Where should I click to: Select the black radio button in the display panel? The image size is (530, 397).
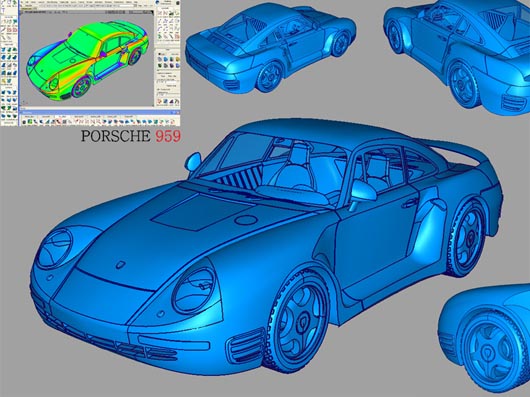(x=159, y=54)
